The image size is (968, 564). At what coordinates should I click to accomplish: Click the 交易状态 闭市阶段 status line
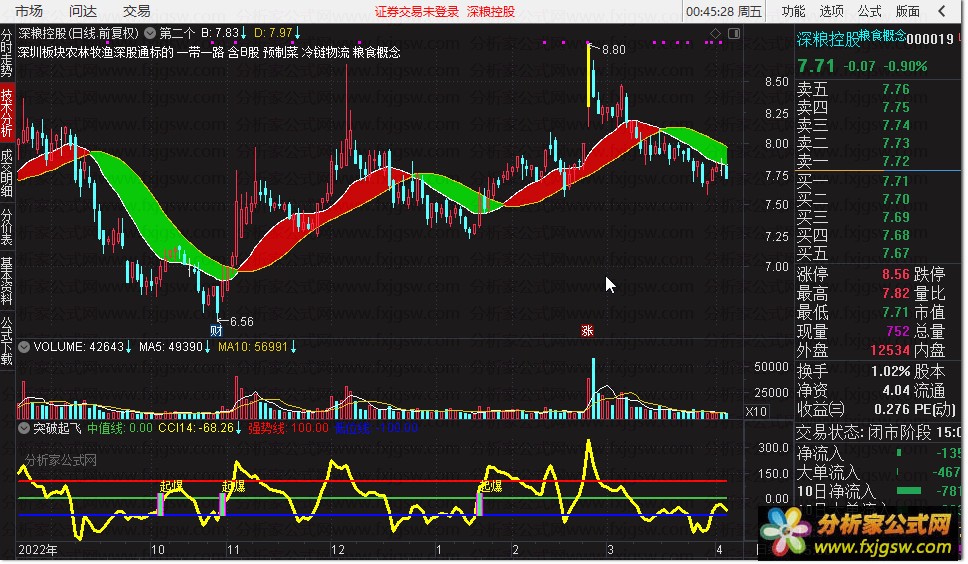click(x=878, y=433)
